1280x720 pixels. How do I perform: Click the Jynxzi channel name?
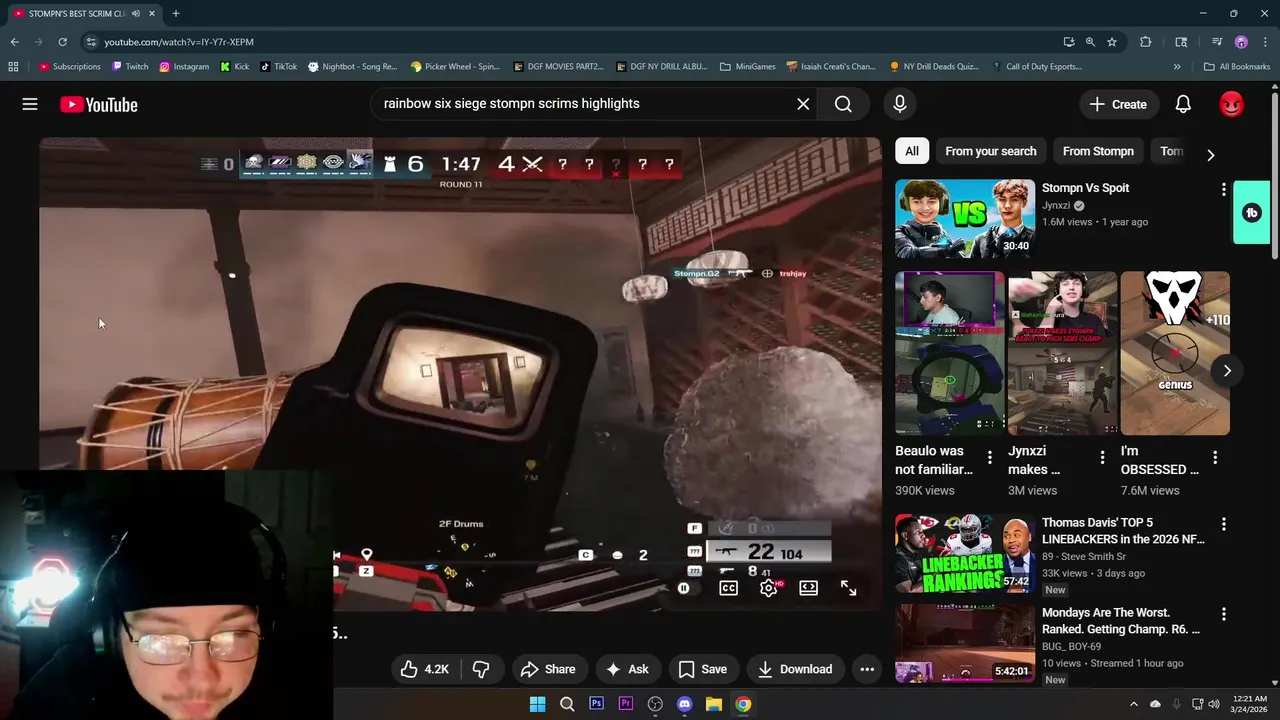pyautogui.click(x=1056, y=205)
